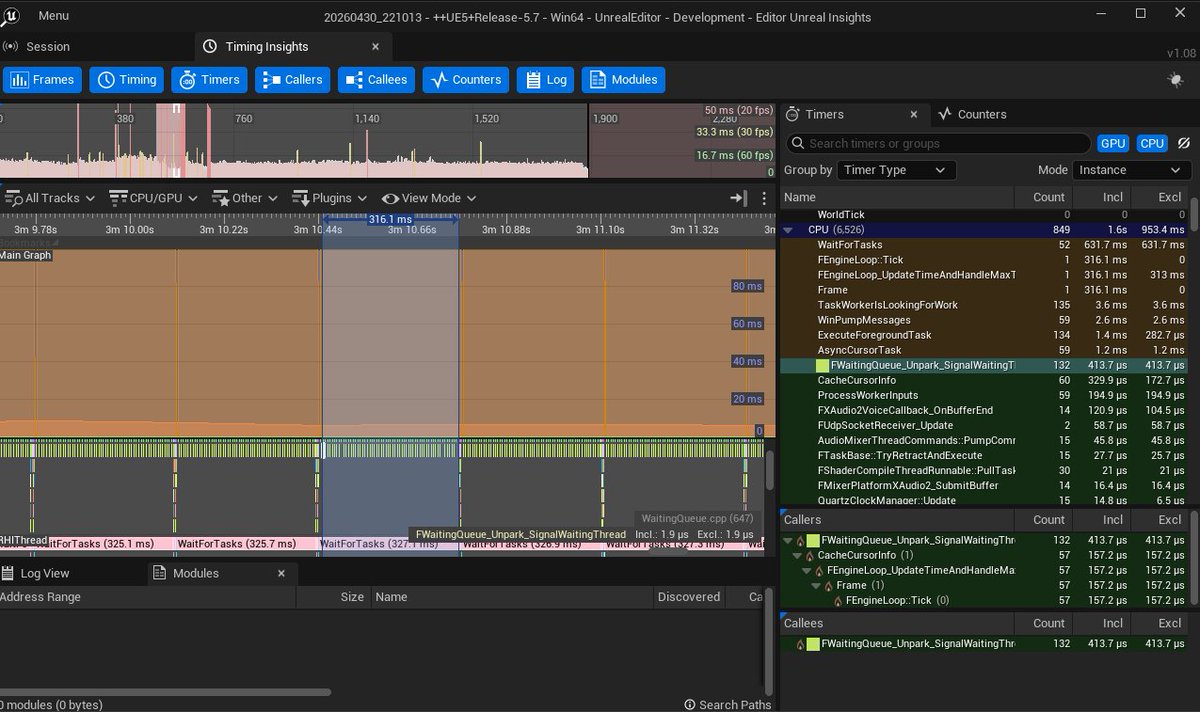Close the Timers panel tab
Viewport: 1200px width, 712px height.
click(x=914, y=114)
